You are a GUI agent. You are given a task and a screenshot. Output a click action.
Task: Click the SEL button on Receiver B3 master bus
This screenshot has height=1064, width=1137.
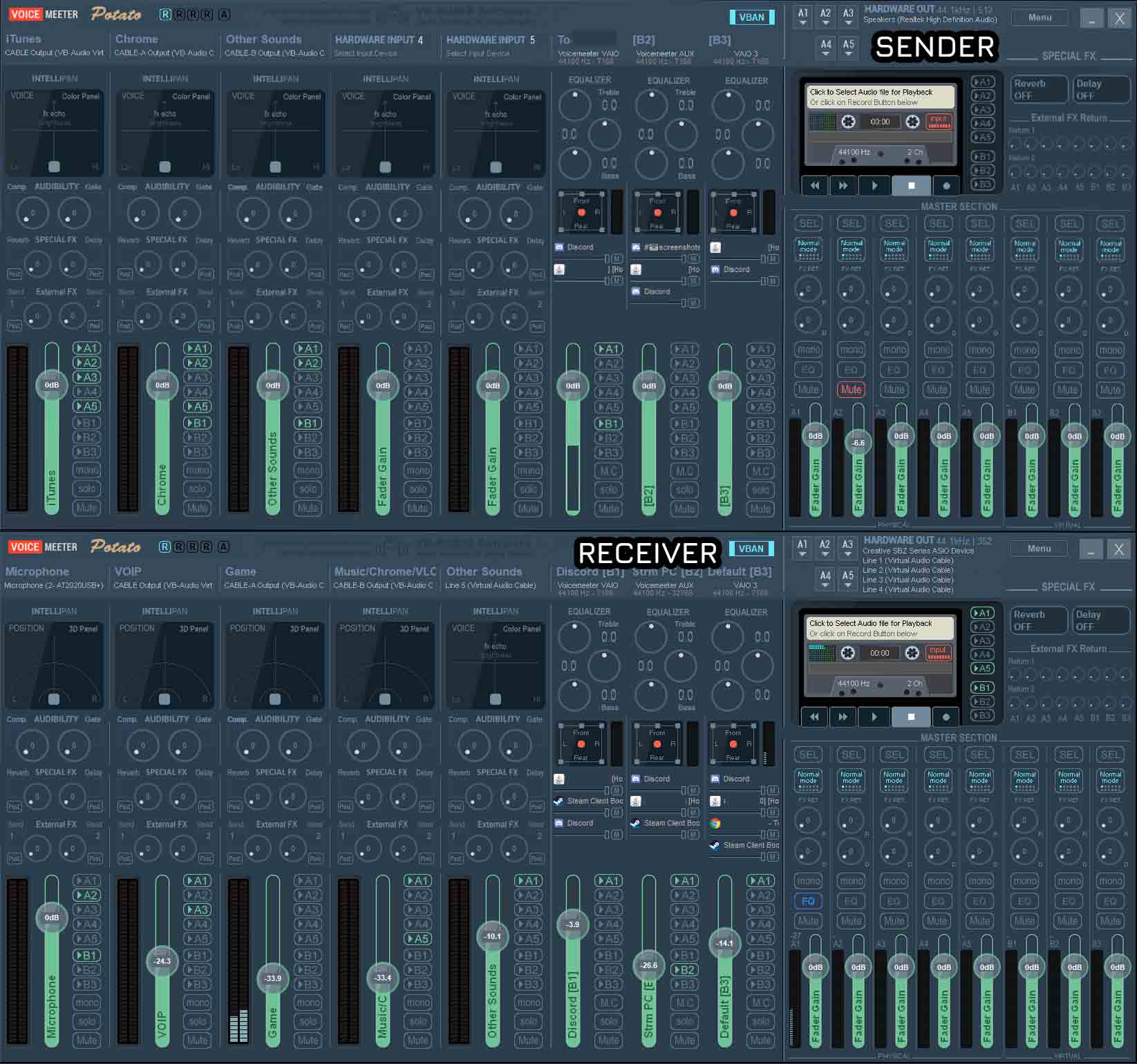click(1111, 754)
